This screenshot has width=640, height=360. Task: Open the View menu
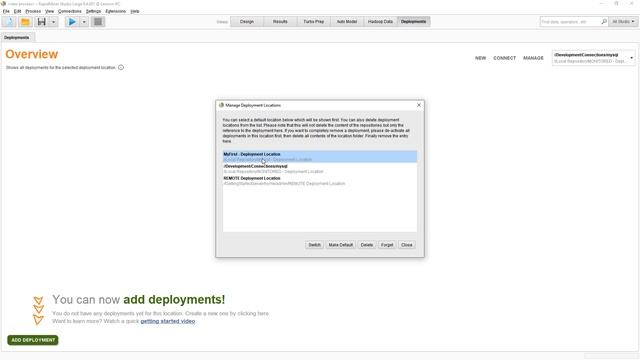[x=49, y=11]
